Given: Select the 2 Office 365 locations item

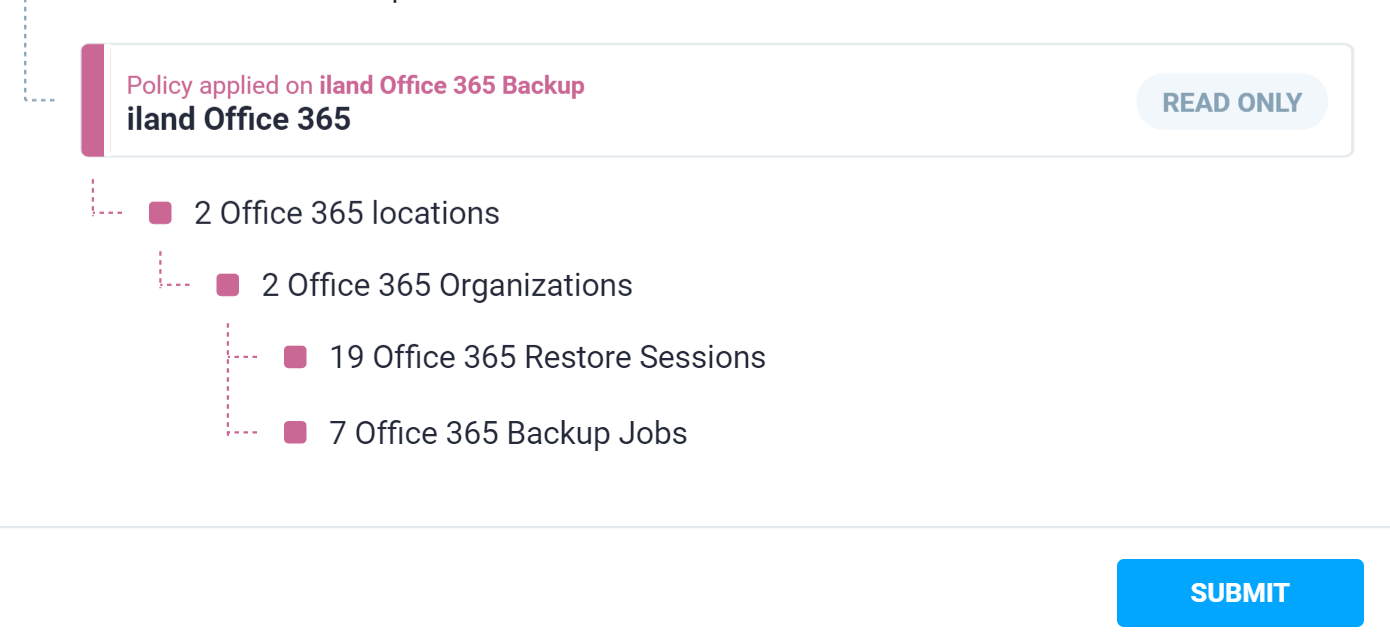Looking at the screenshot, I should coord(346,213).
